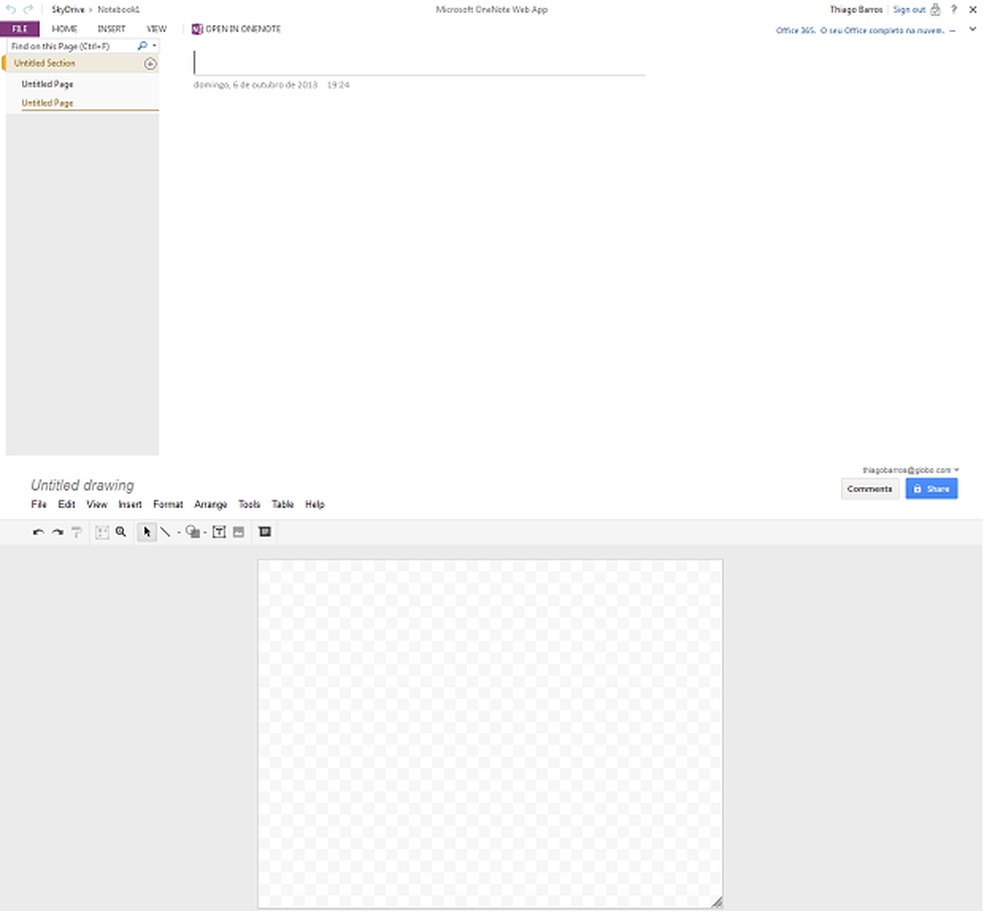Expand the shape tool dropdown arrow
This screenshot has height=911, width=984.
click(x=205, y=533)
